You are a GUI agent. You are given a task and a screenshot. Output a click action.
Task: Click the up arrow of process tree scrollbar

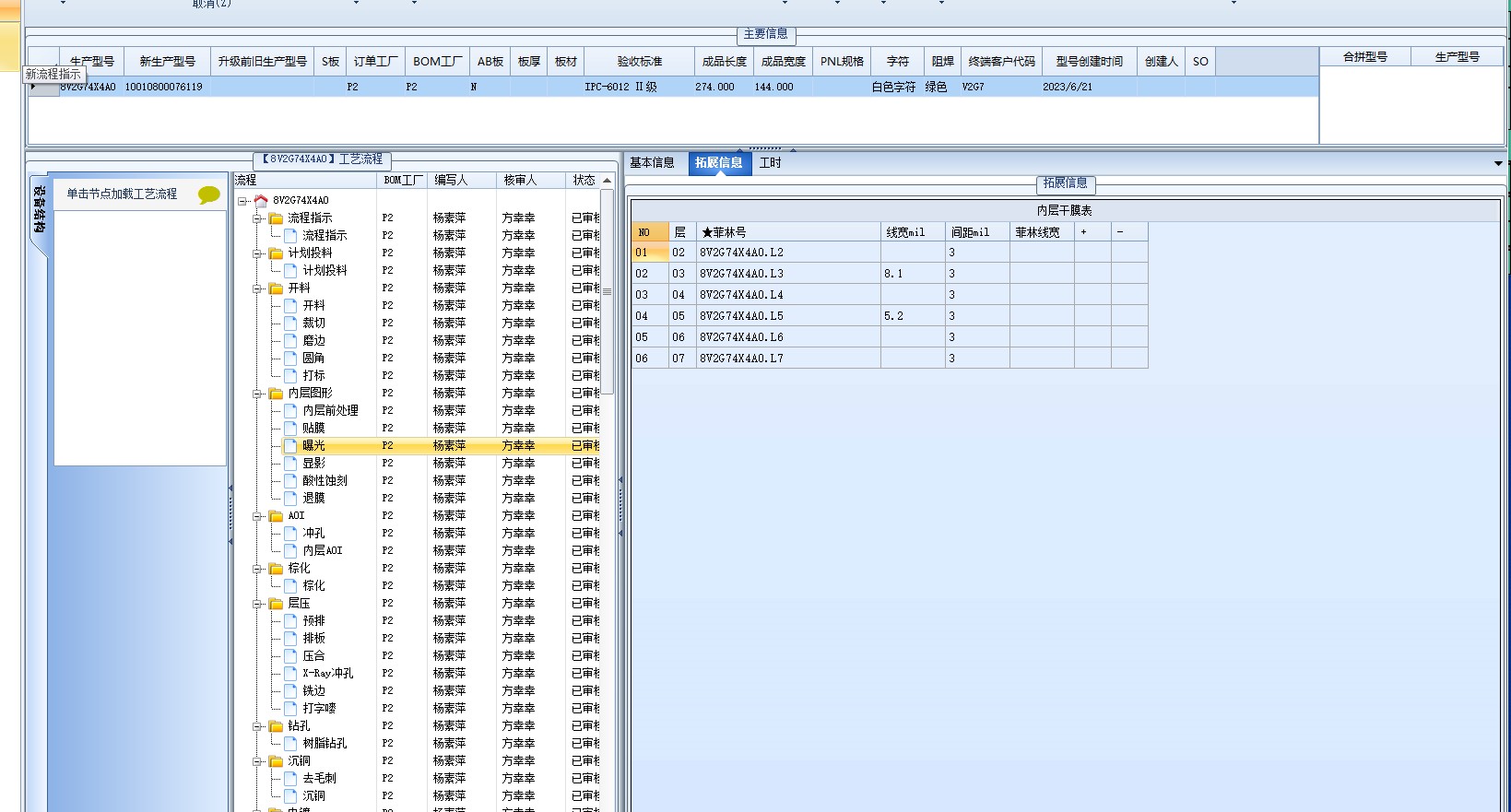tap(607, 181)
